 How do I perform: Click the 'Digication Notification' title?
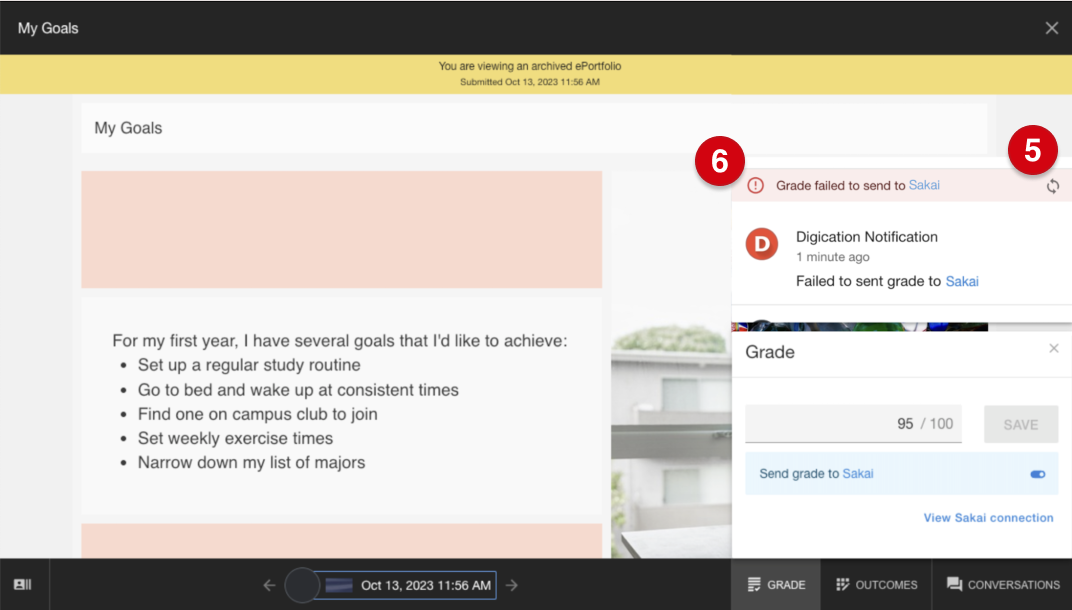866,237
